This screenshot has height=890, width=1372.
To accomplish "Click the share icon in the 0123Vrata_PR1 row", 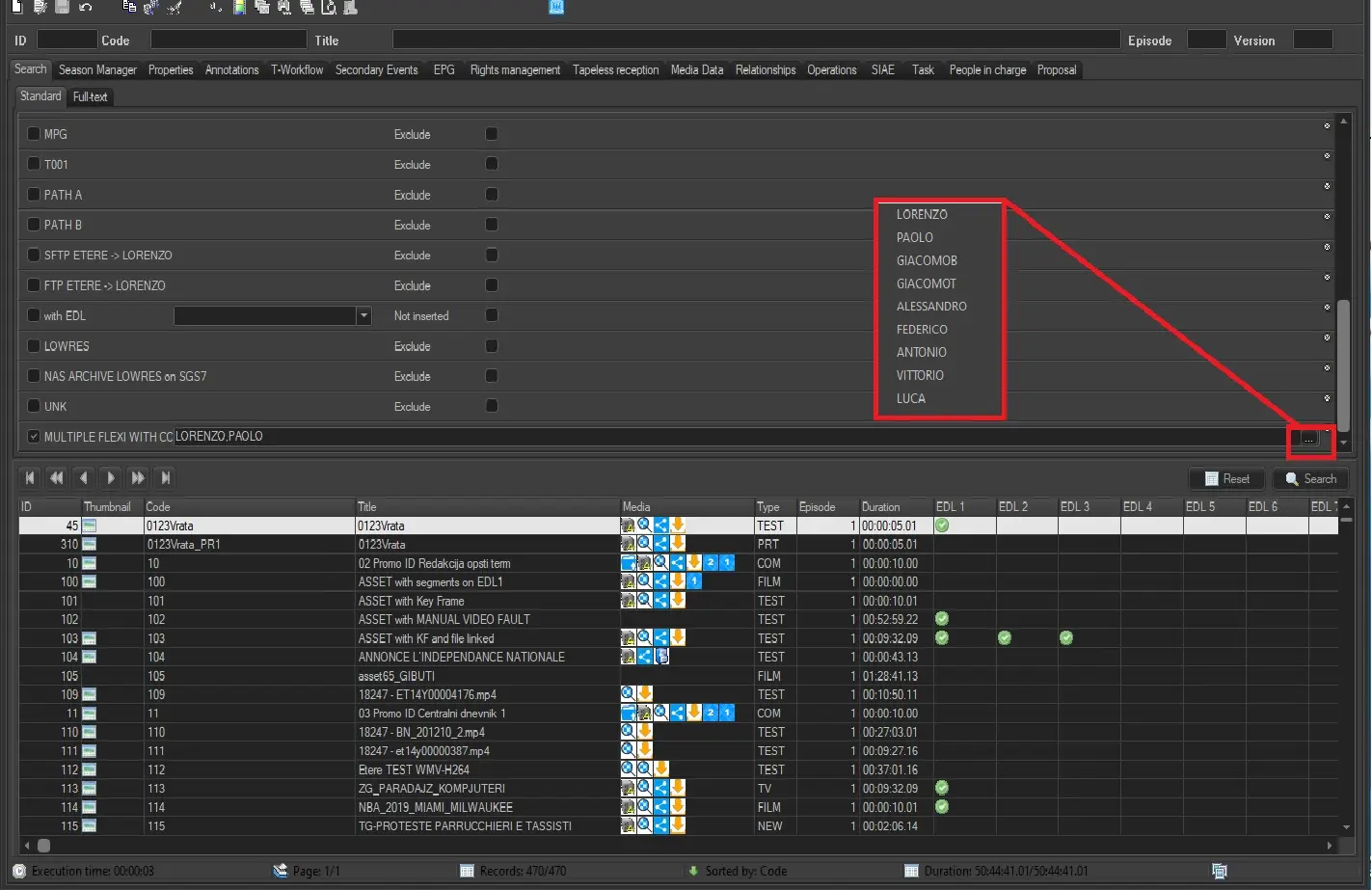I will 660,544.
